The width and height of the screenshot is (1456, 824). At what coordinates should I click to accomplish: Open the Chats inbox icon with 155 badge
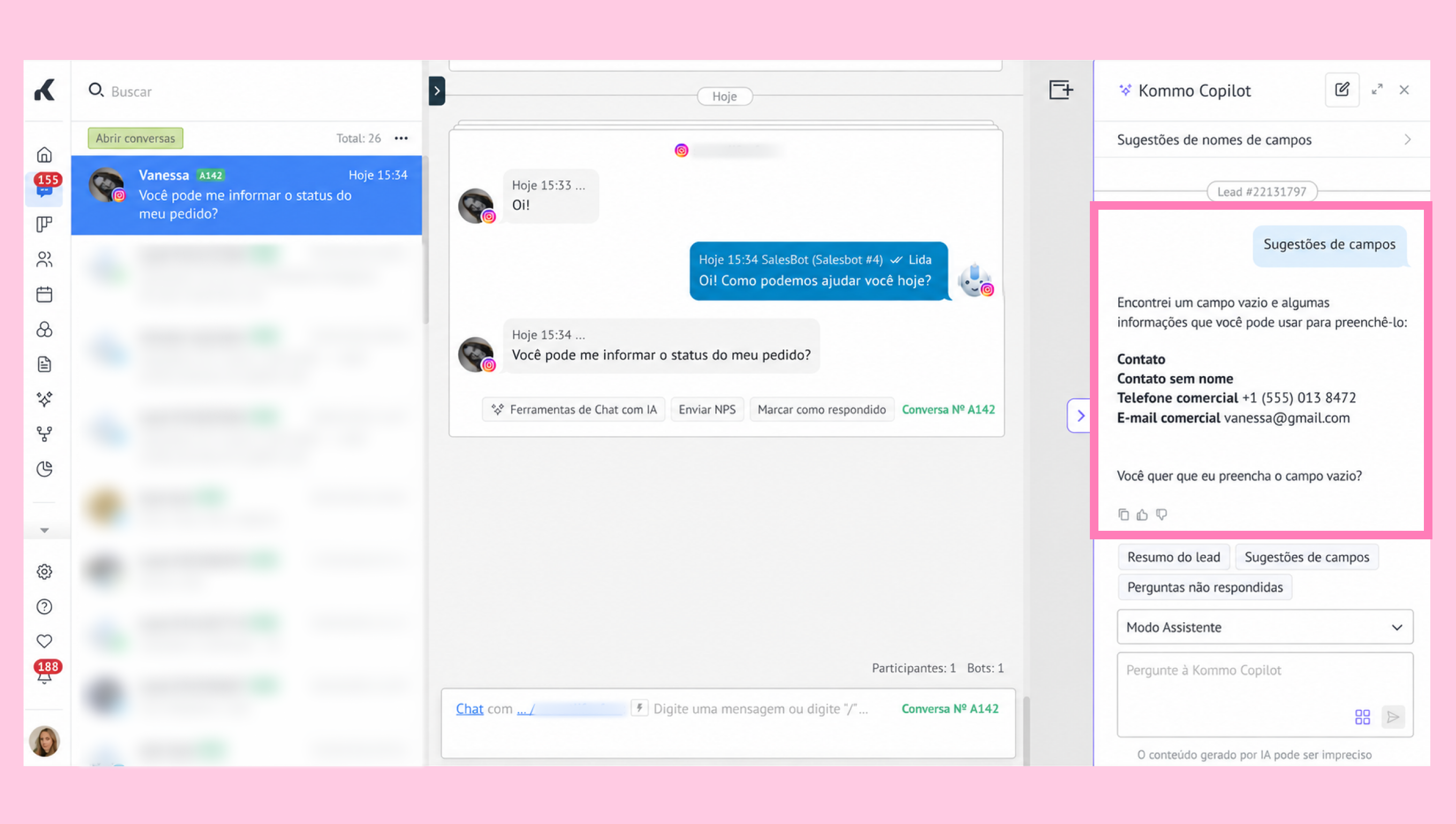(x=44, y=189)
